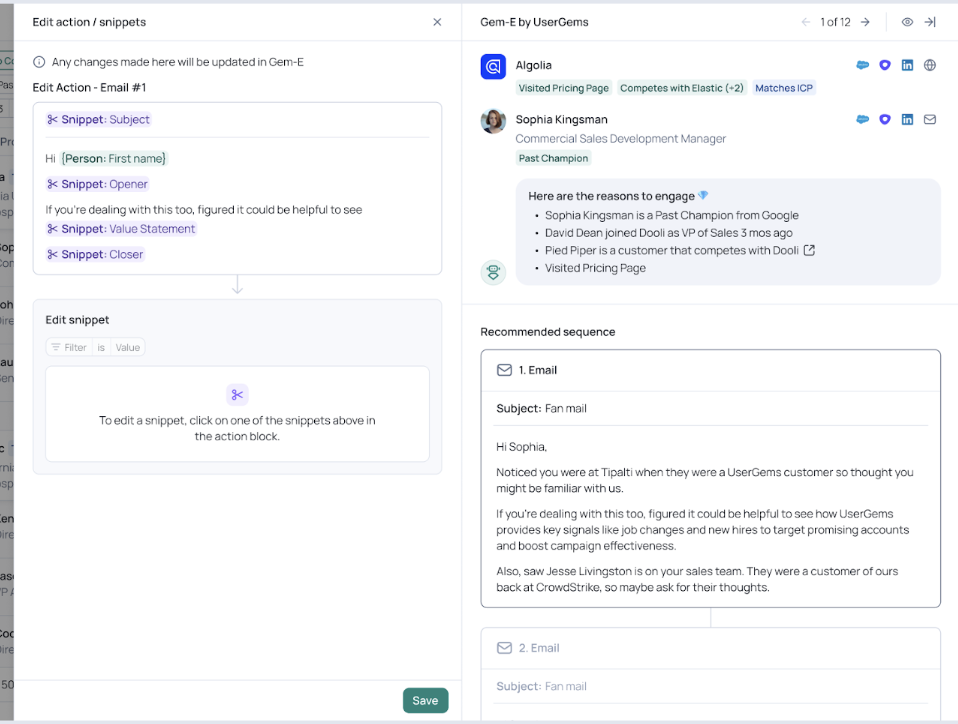This screenshot has height=724, width=958.
Task: Click the 'If you're dealing with this too' template text
Action: tap(203, 210)
